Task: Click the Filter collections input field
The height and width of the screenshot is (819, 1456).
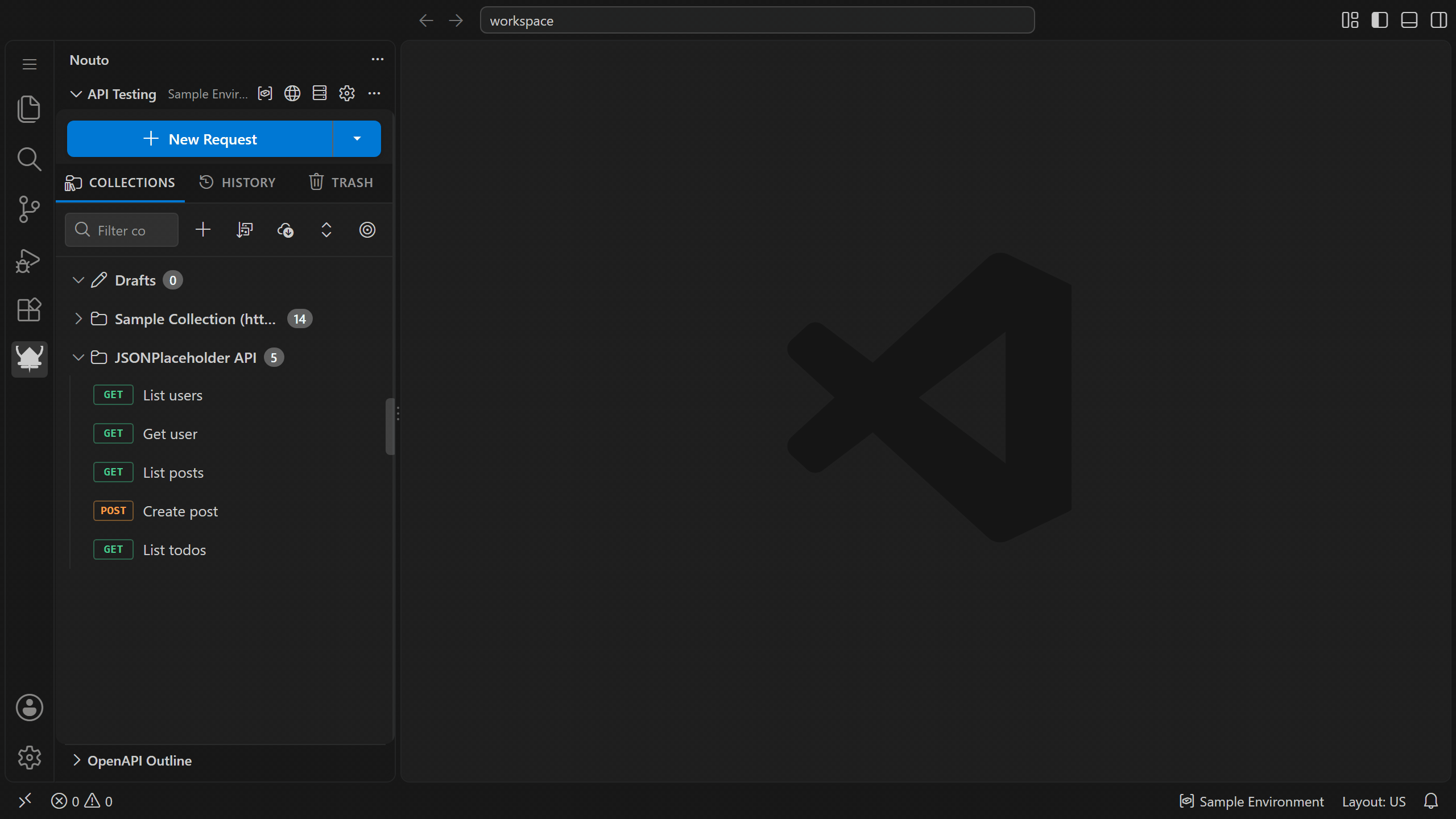Action: pos(122,230)
